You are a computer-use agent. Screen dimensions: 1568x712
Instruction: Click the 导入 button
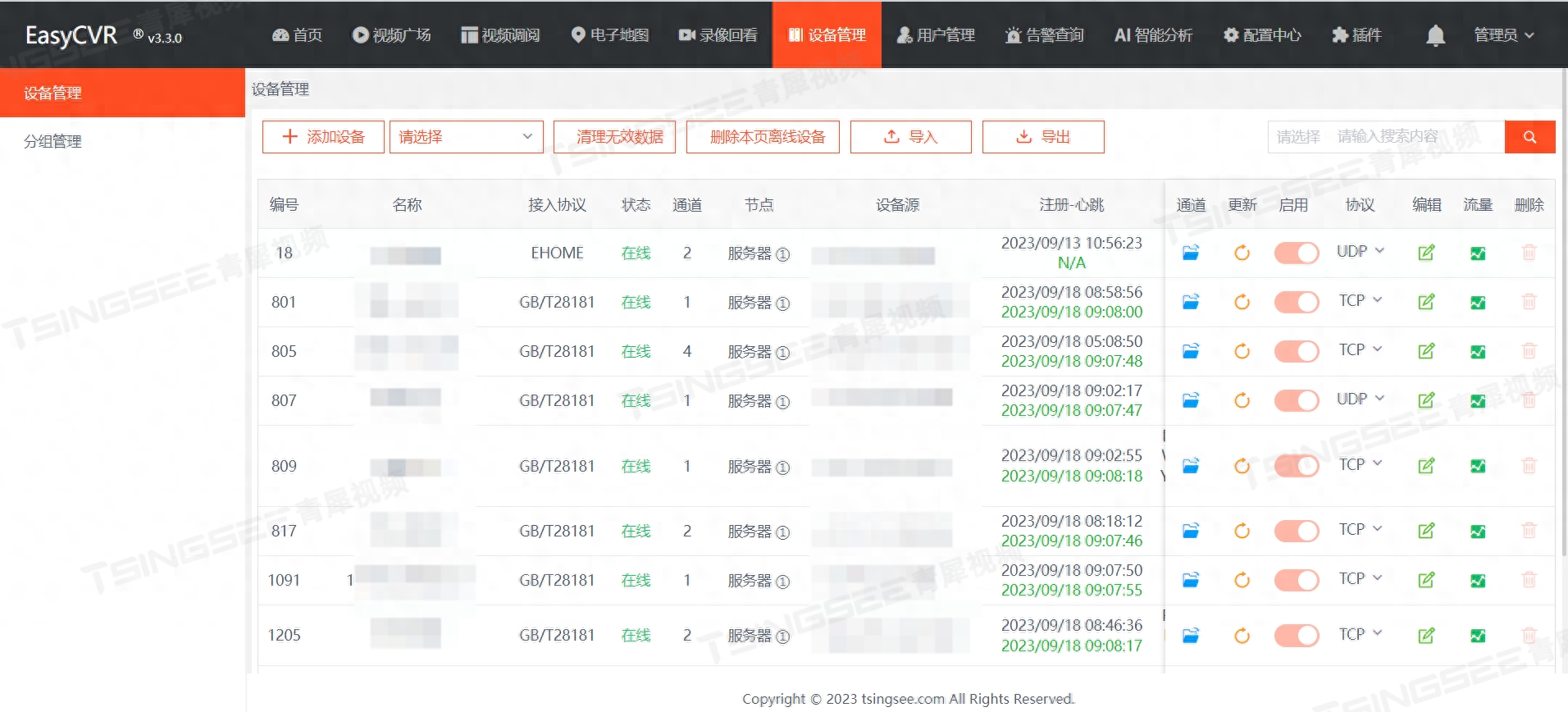click(910, 137)
